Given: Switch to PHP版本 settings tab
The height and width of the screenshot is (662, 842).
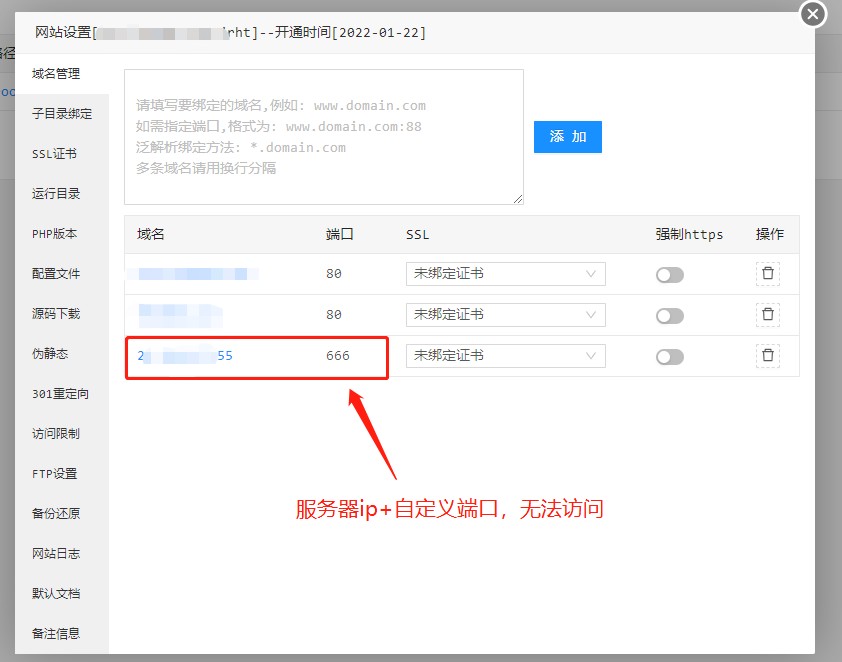Looking at the screenshot, I should tap(54, 234).
